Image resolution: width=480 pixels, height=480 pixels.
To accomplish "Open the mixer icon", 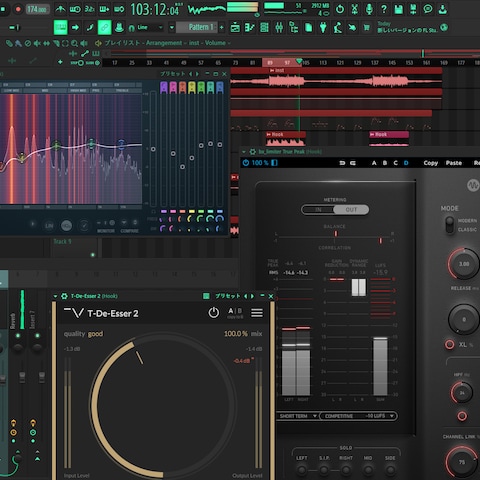I will tap(279, 27).
